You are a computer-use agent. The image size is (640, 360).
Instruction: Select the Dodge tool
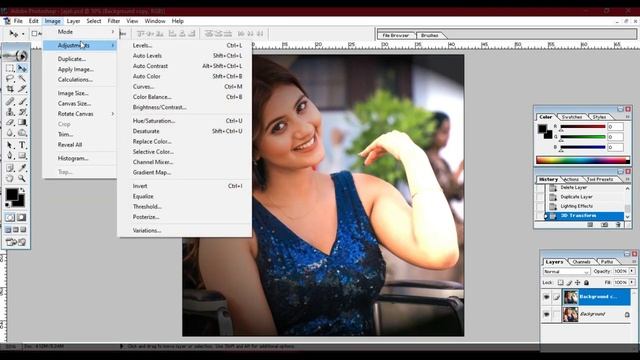tap(22, 132)
